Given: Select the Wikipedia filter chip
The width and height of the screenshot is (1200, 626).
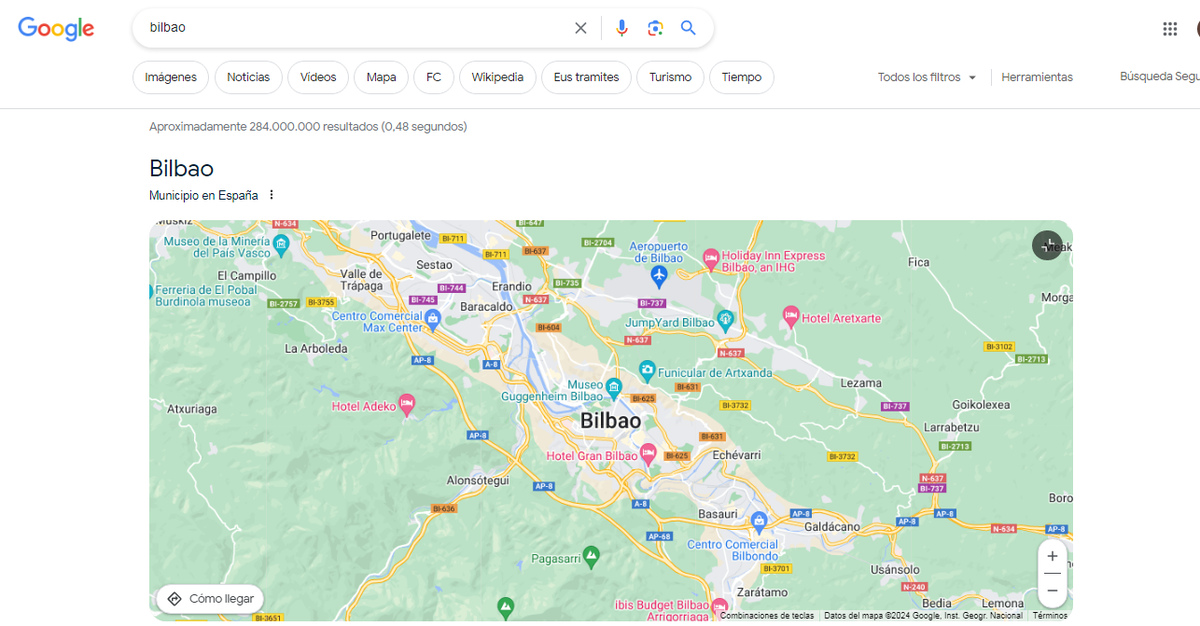Looking at the screenshot, I should point(498,77).
